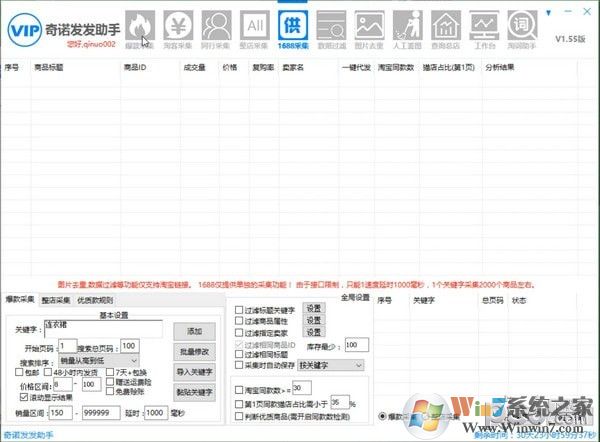Enable the 48小时内发货 checkbox

pos(48,372)
